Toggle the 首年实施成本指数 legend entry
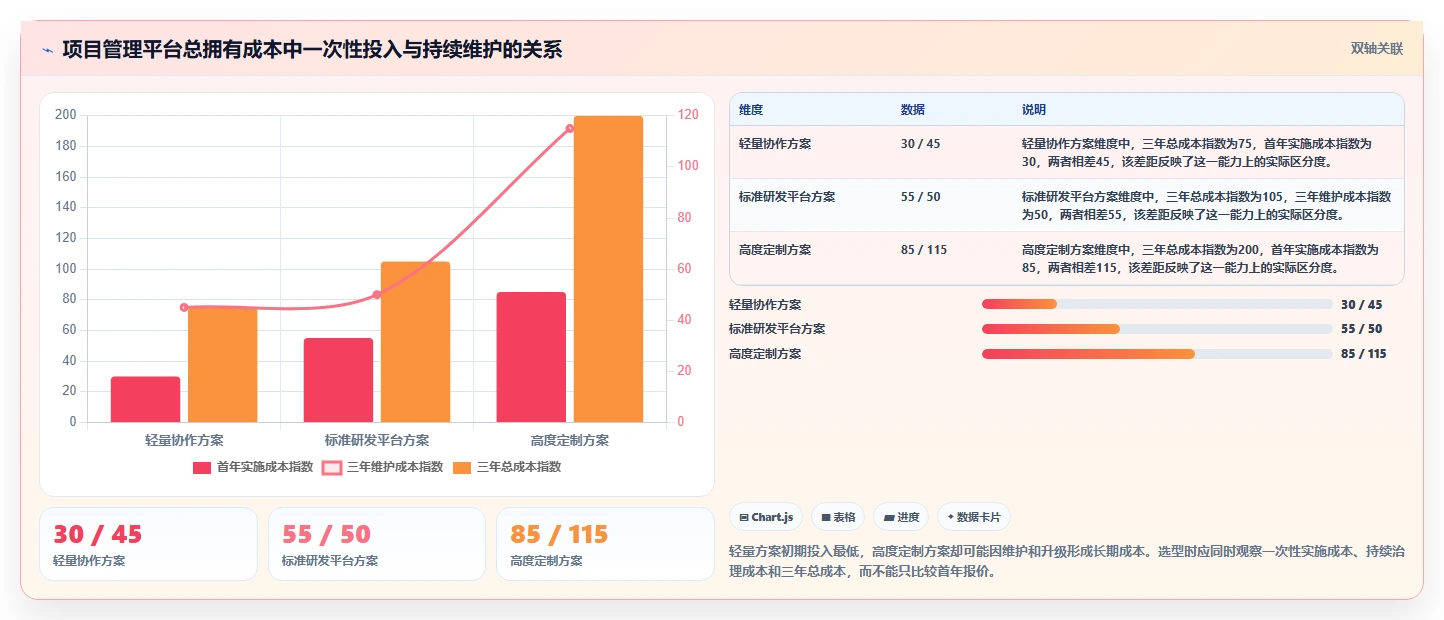This screenshot has width=1444, height=620. tap(253, 467)
